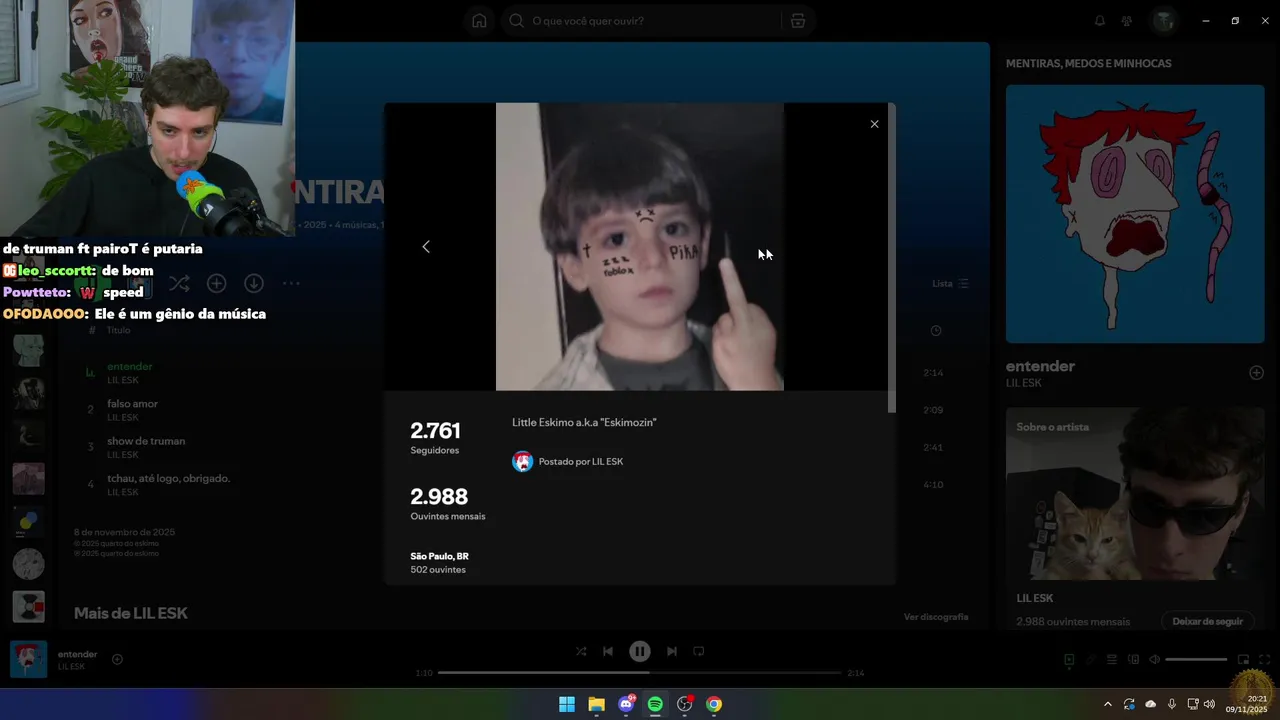1280x720 pixels.
Task: Seek on the song progress bar
Action: pyautogui.click(x=640, y=673)
